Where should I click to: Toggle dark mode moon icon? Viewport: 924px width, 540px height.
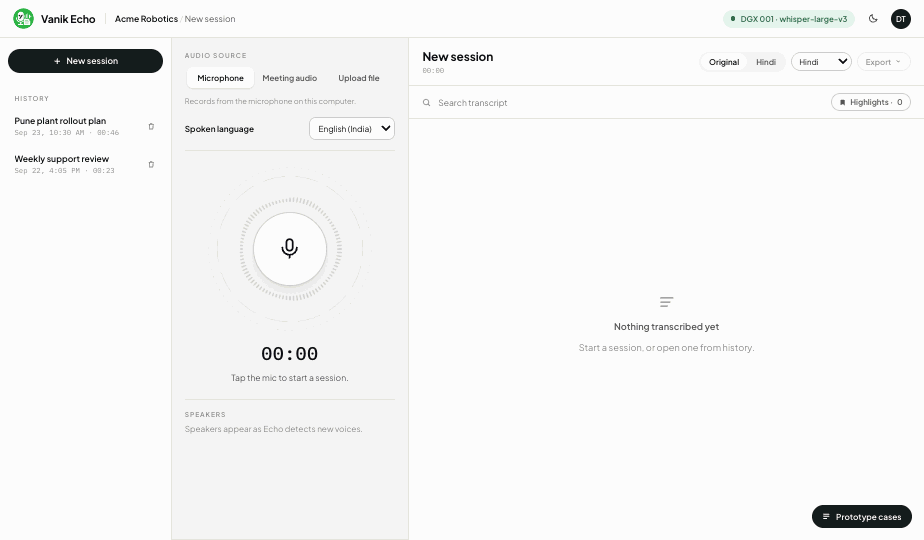873,19
